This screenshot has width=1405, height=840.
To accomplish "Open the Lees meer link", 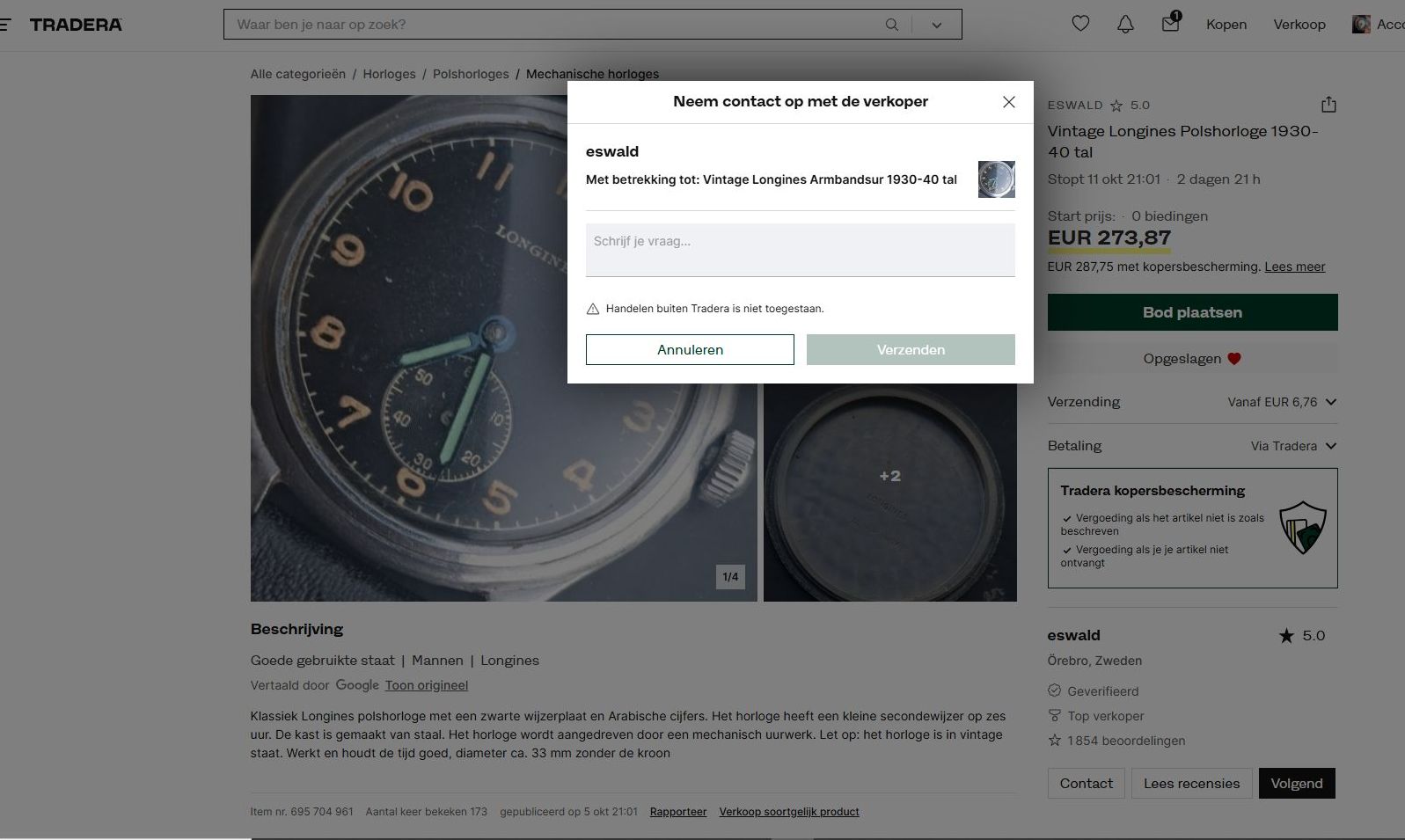I will tap(1294, 267).
